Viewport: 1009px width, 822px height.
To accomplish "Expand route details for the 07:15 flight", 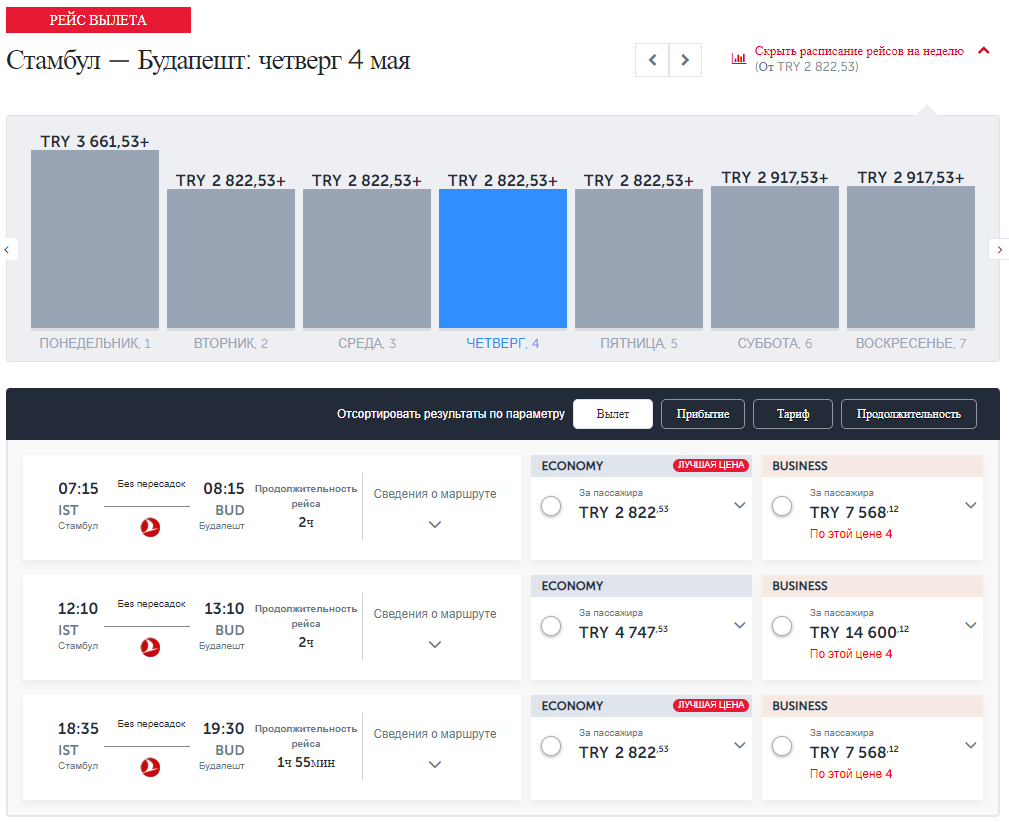I will [x=435, y=524].
